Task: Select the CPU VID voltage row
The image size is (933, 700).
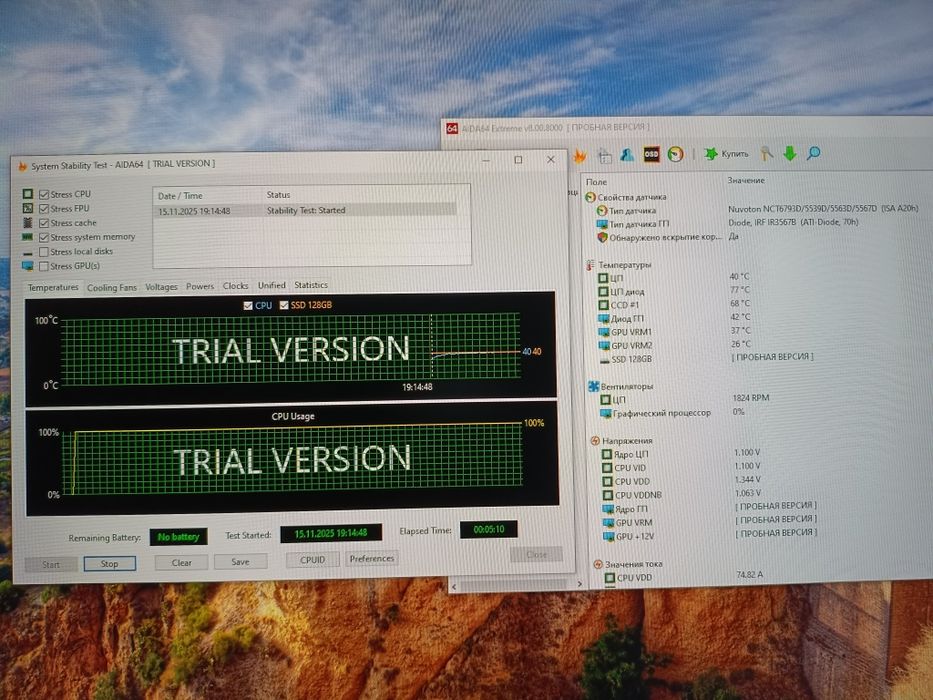Action: click(681, 467)
